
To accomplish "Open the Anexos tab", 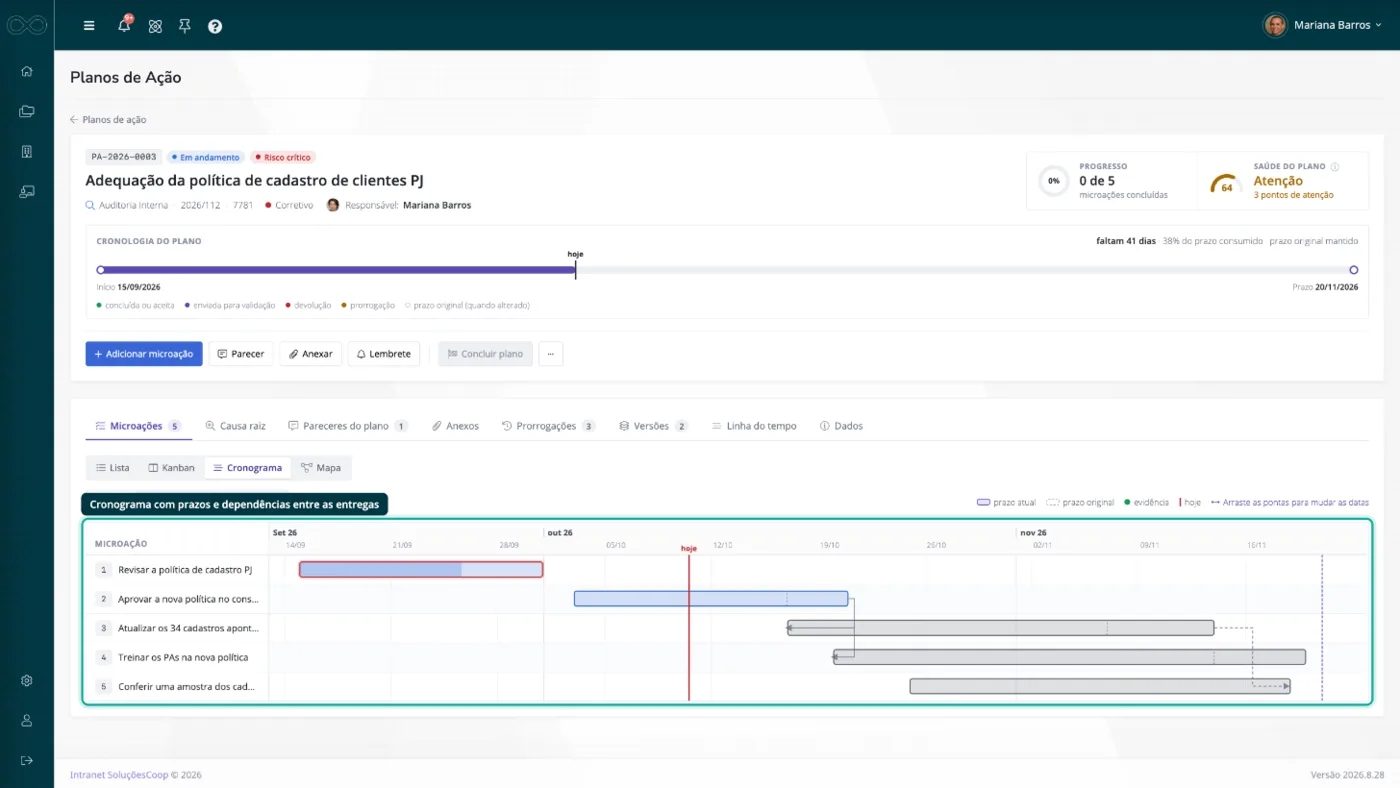I will [x=455, y=426].
